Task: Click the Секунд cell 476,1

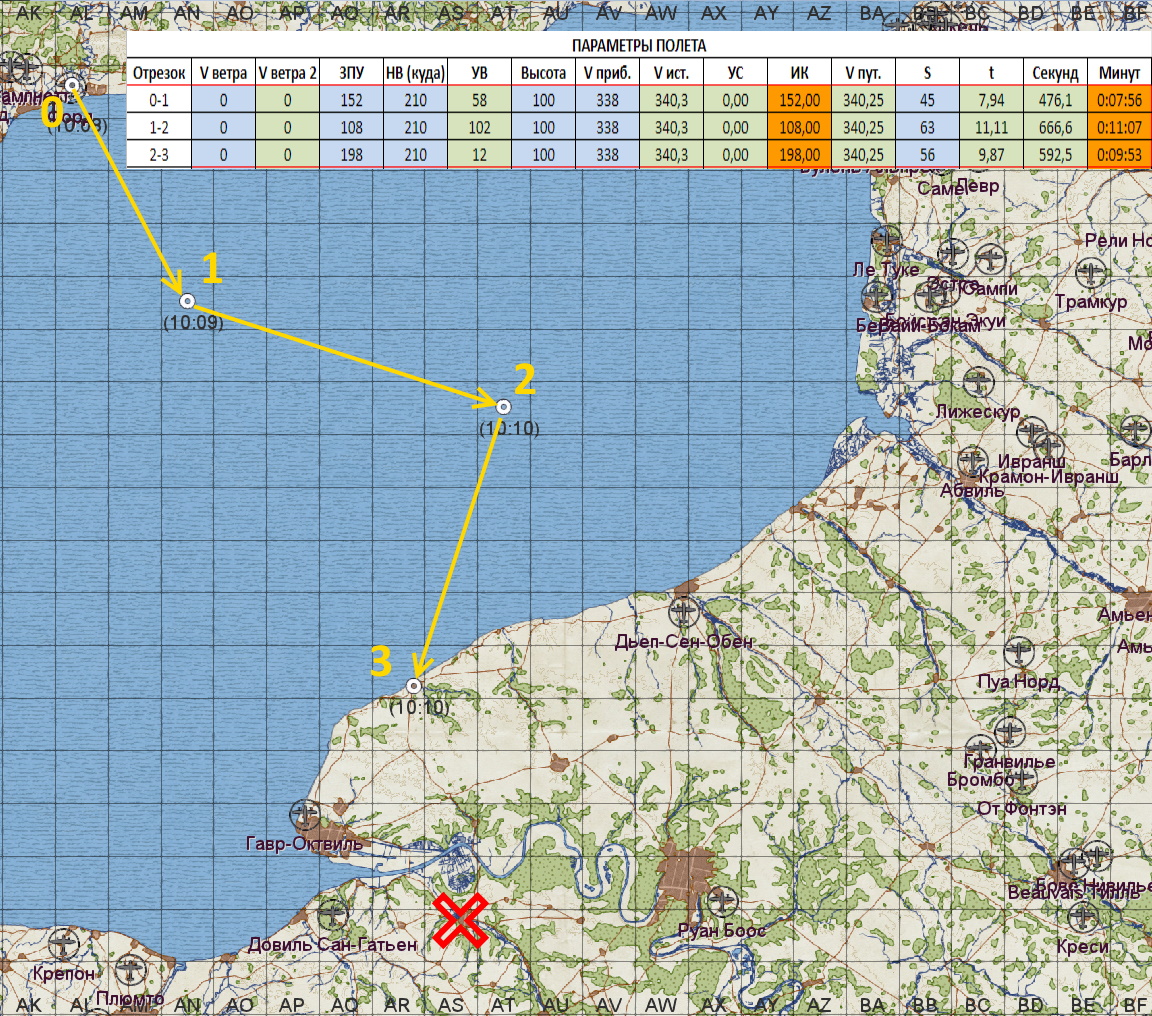Action: pos(1055,100)
